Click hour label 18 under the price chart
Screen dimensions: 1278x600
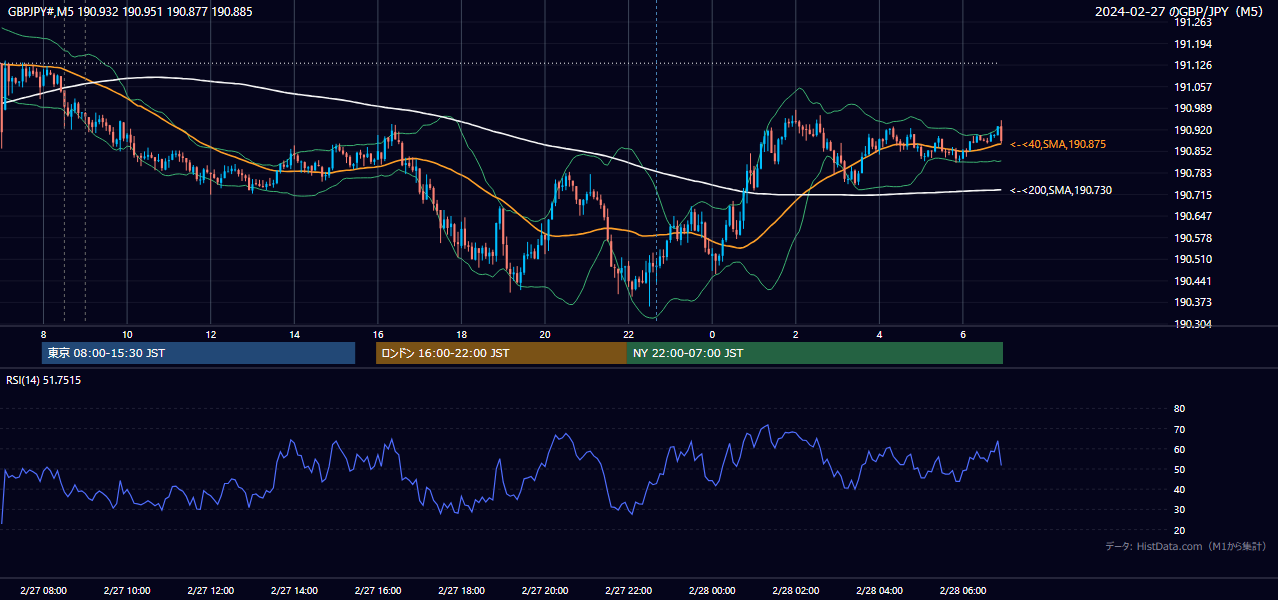point(461,334)
